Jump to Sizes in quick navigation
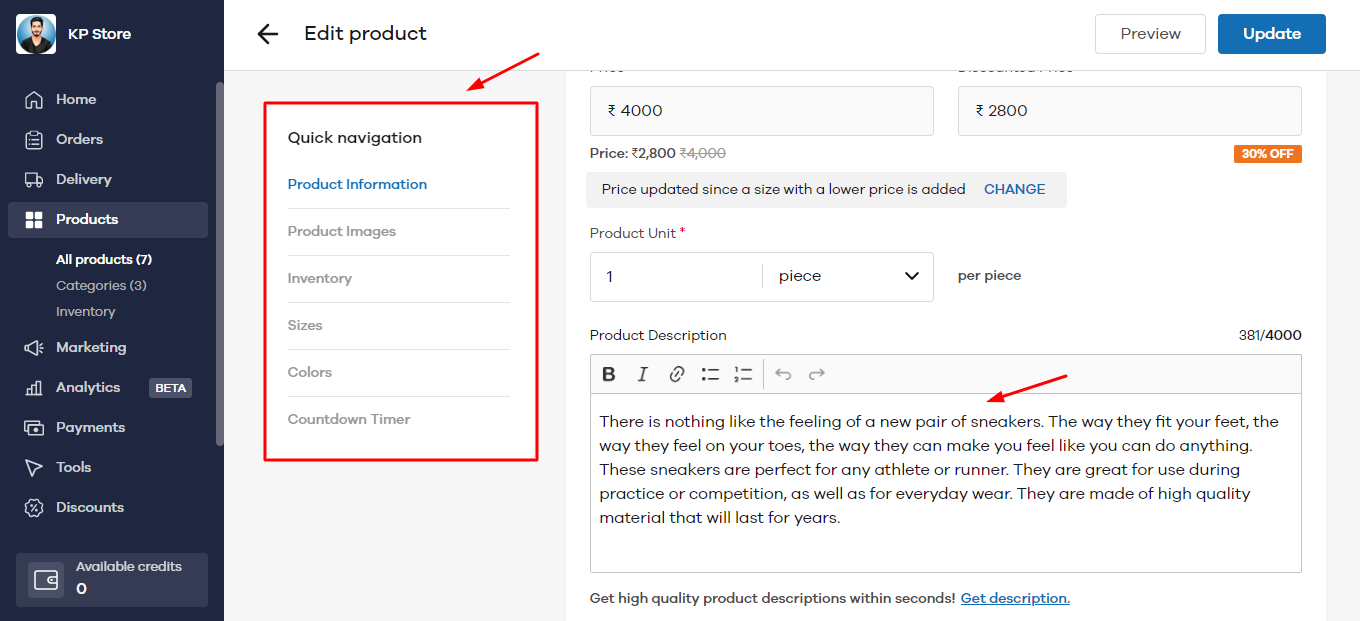 pos(305,326)
